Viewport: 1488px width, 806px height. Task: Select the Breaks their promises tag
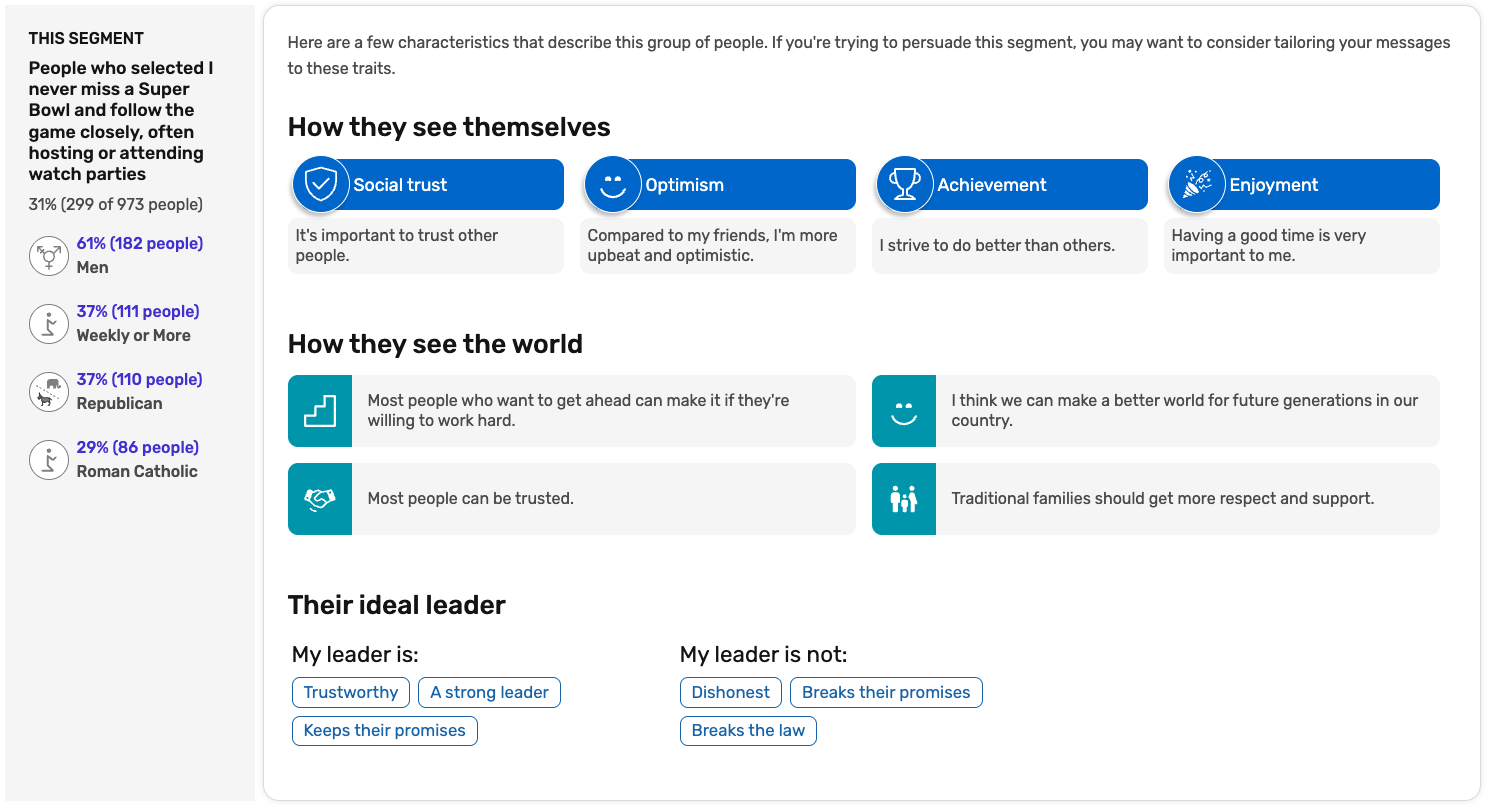point(886,692)
